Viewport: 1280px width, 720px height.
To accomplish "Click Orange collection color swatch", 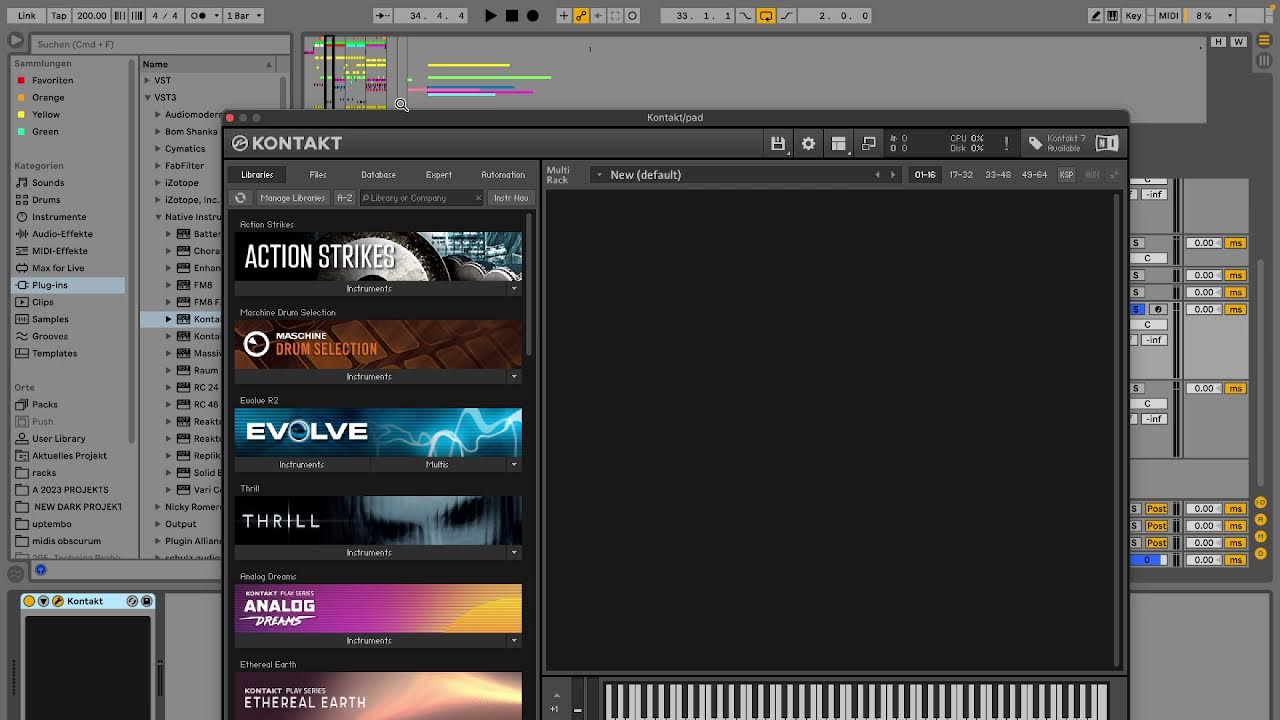I will tap(20, 98).
